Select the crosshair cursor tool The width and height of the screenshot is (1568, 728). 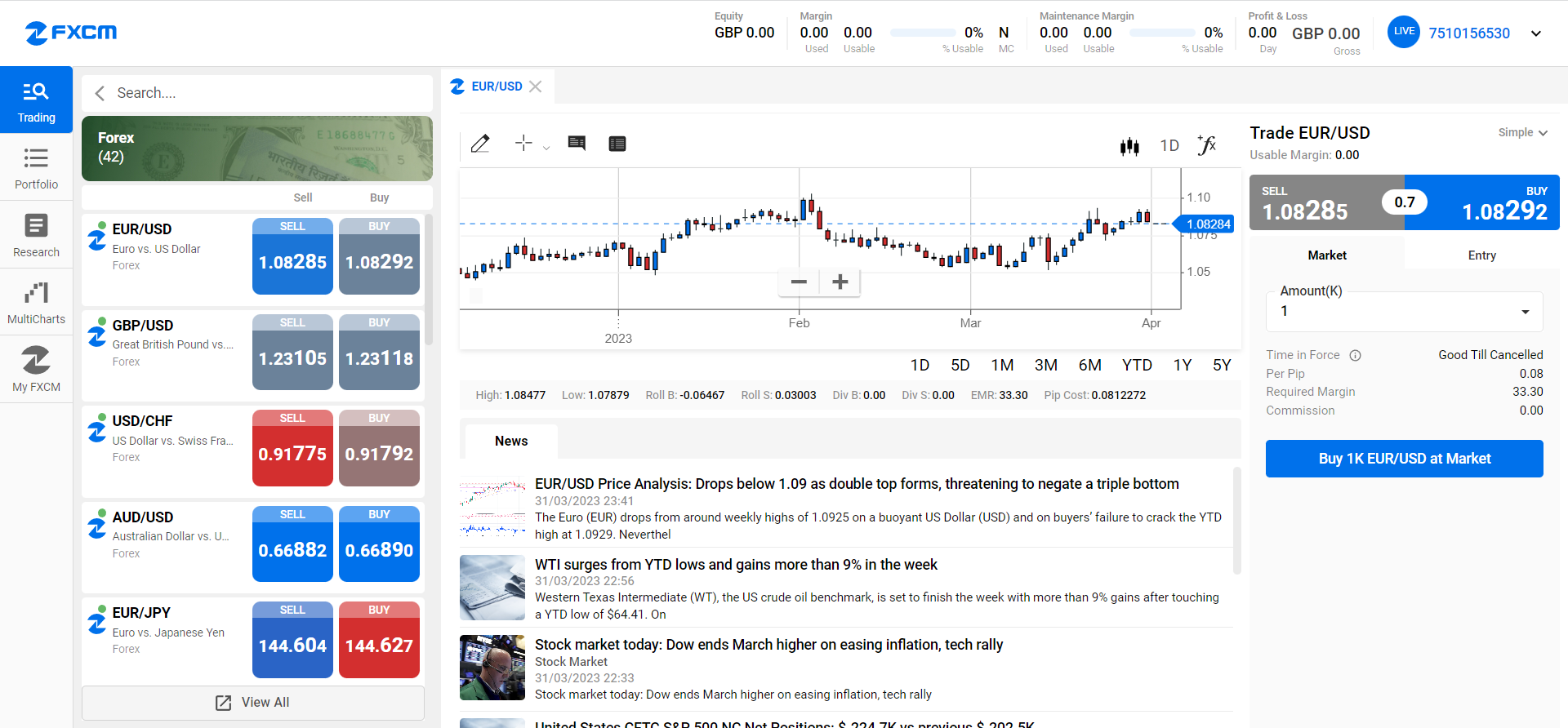(523, 144)
